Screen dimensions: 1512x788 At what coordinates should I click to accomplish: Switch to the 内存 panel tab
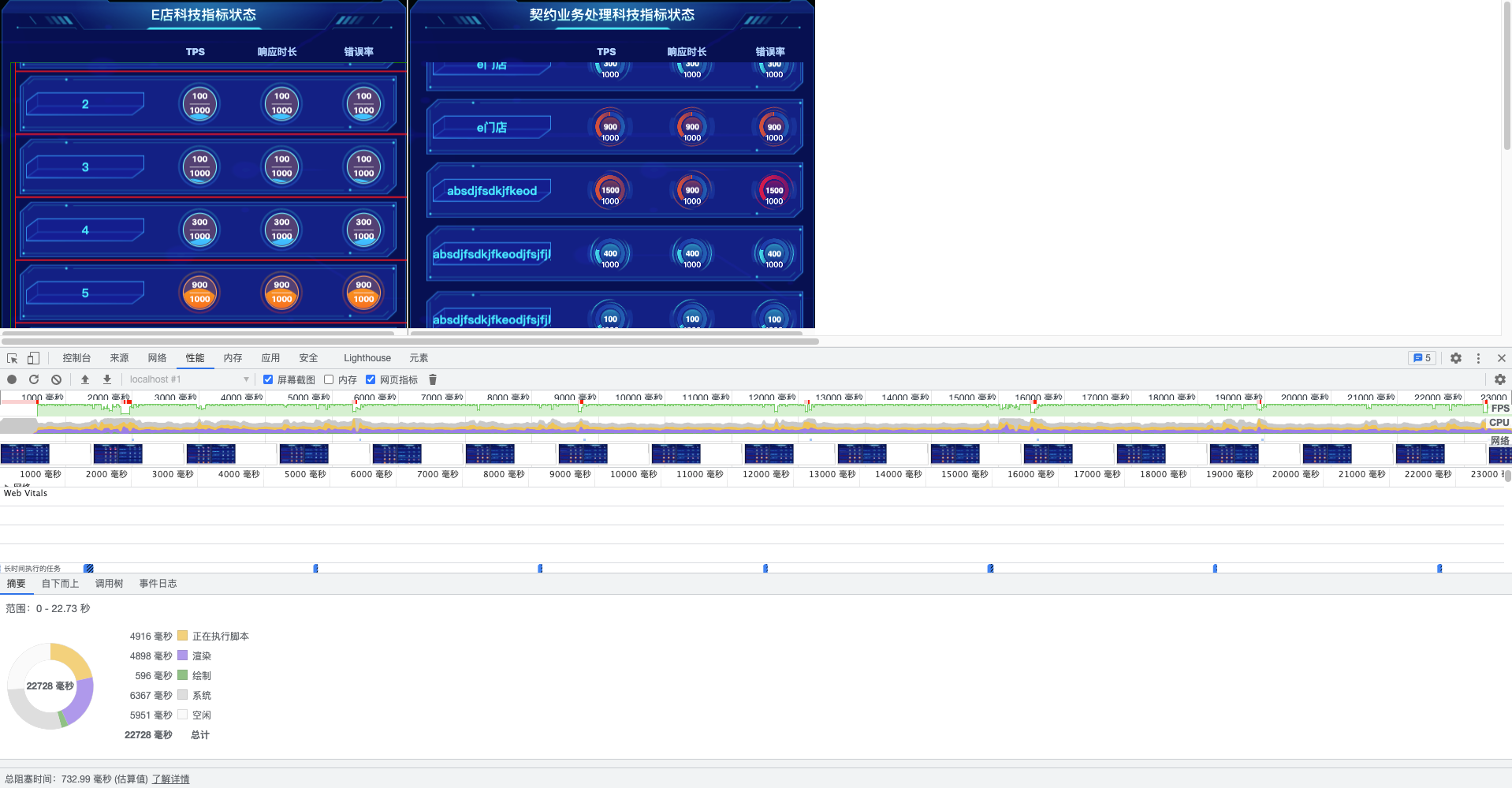click(233, 358)
